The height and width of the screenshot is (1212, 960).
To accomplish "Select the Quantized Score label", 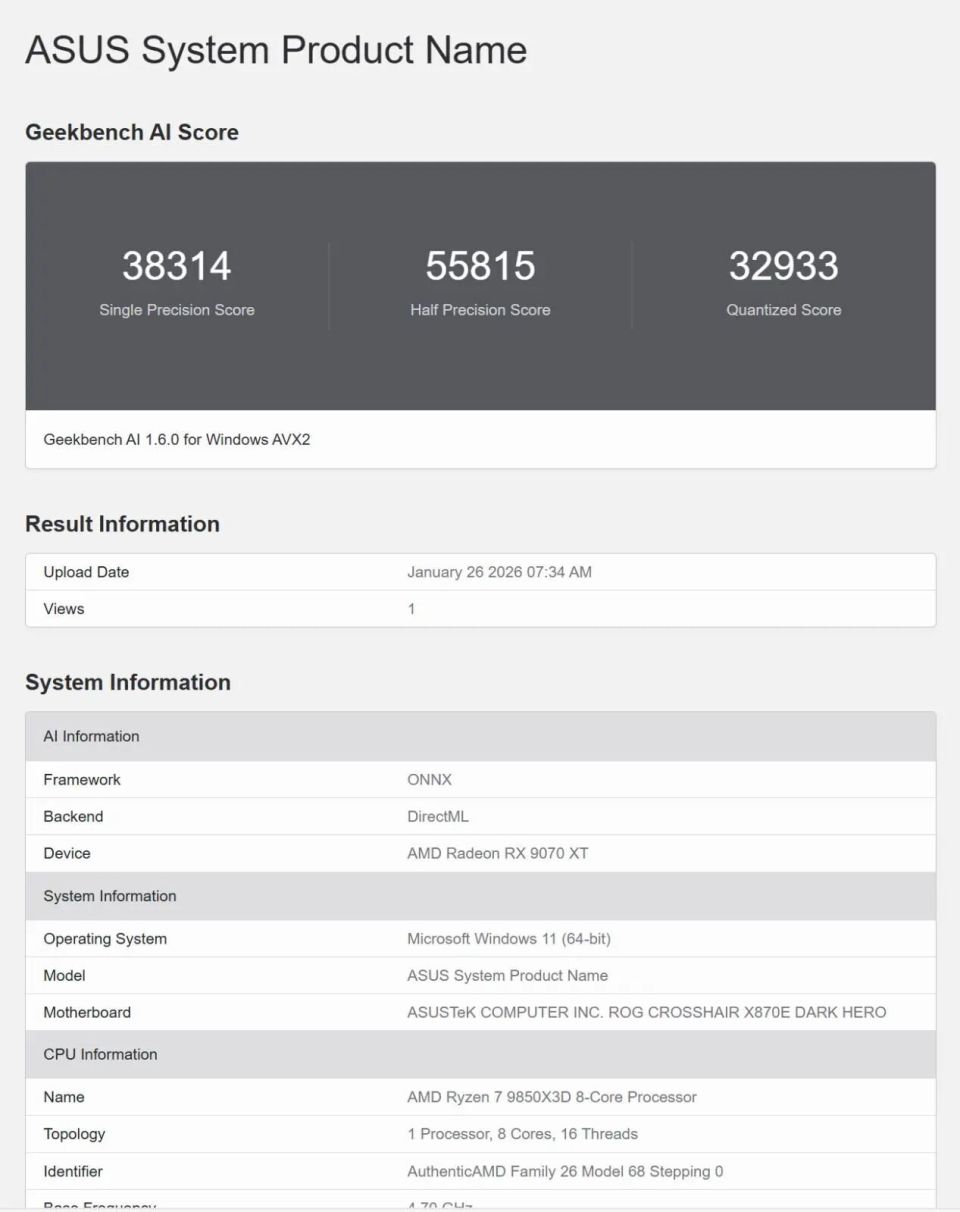I will coord(783,310).
